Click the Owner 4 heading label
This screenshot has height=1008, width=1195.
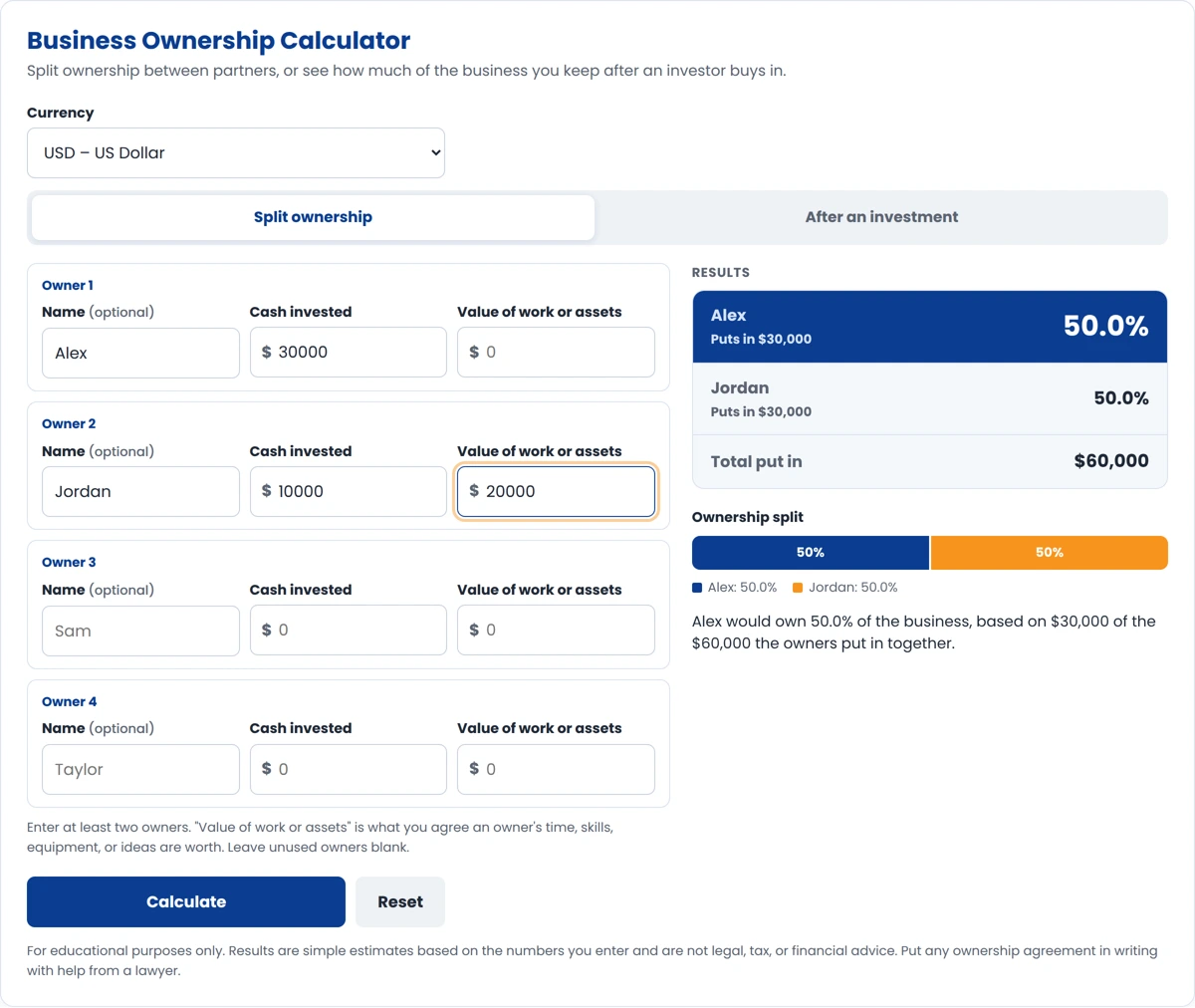pos(69,701)
